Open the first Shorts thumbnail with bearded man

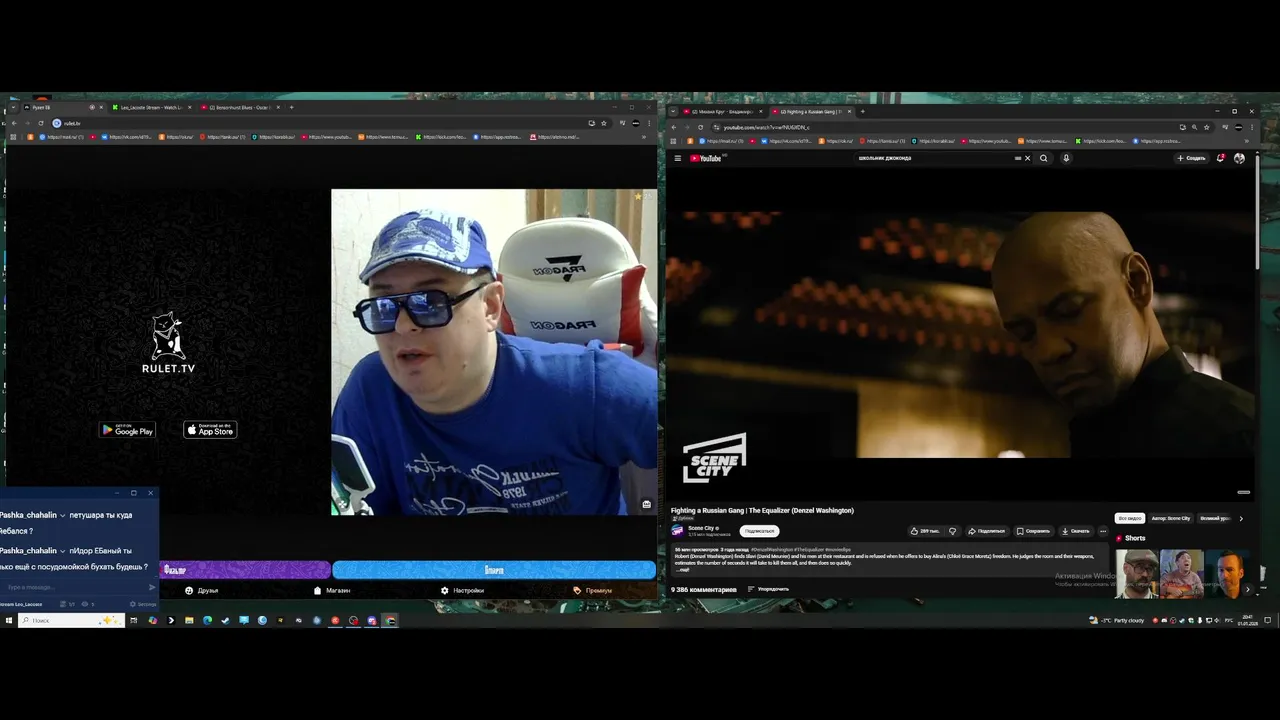tap(1136, 573)
